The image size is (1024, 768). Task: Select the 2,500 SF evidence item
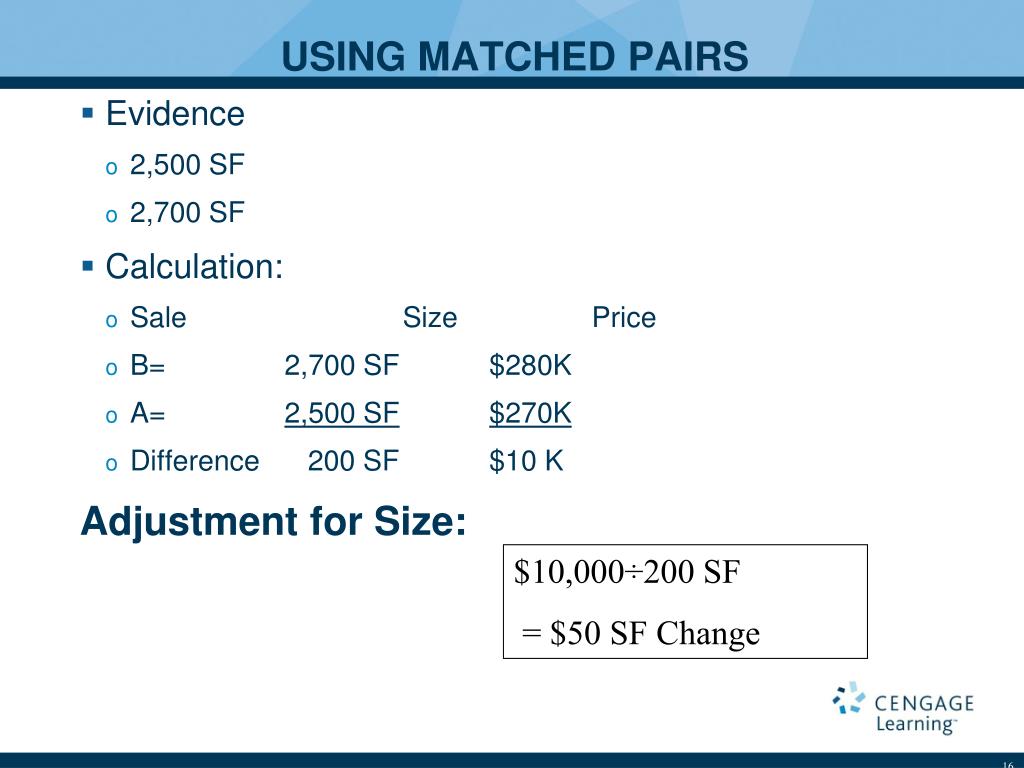(187, 165)
